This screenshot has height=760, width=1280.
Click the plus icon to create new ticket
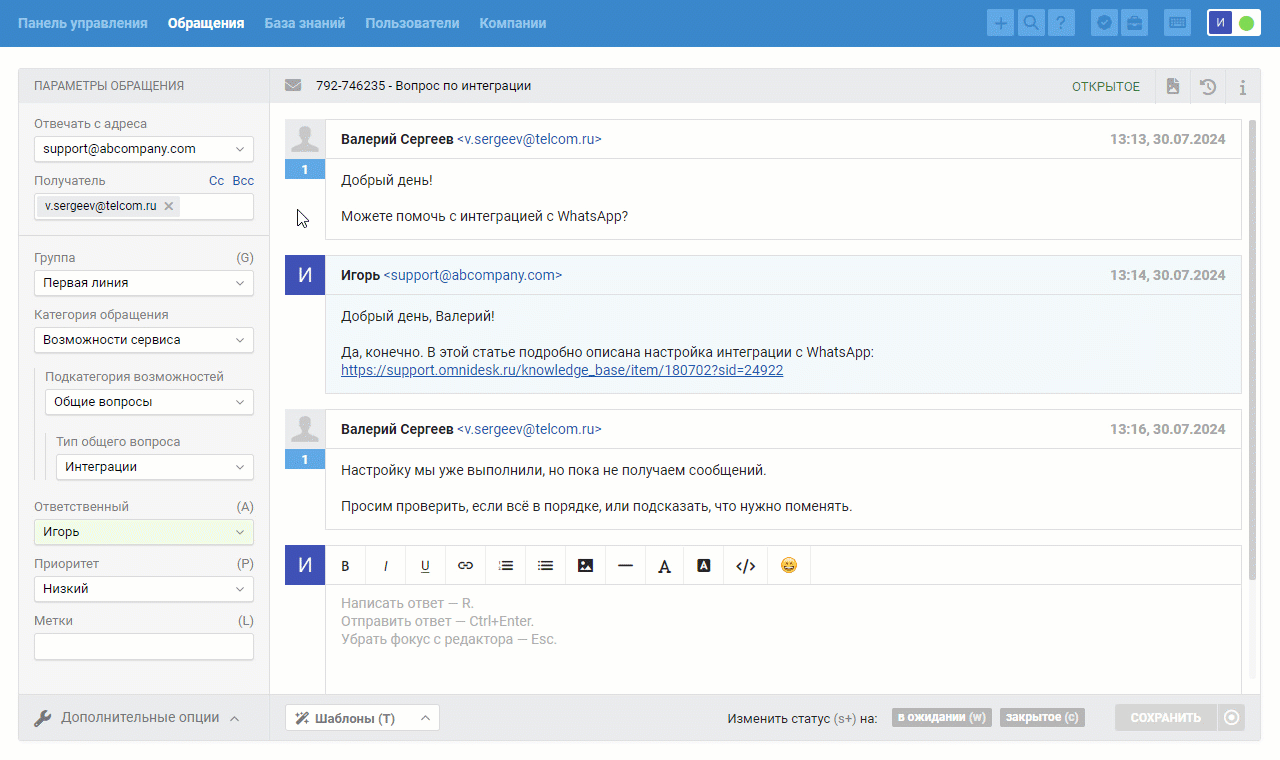tap(1001, 23)
